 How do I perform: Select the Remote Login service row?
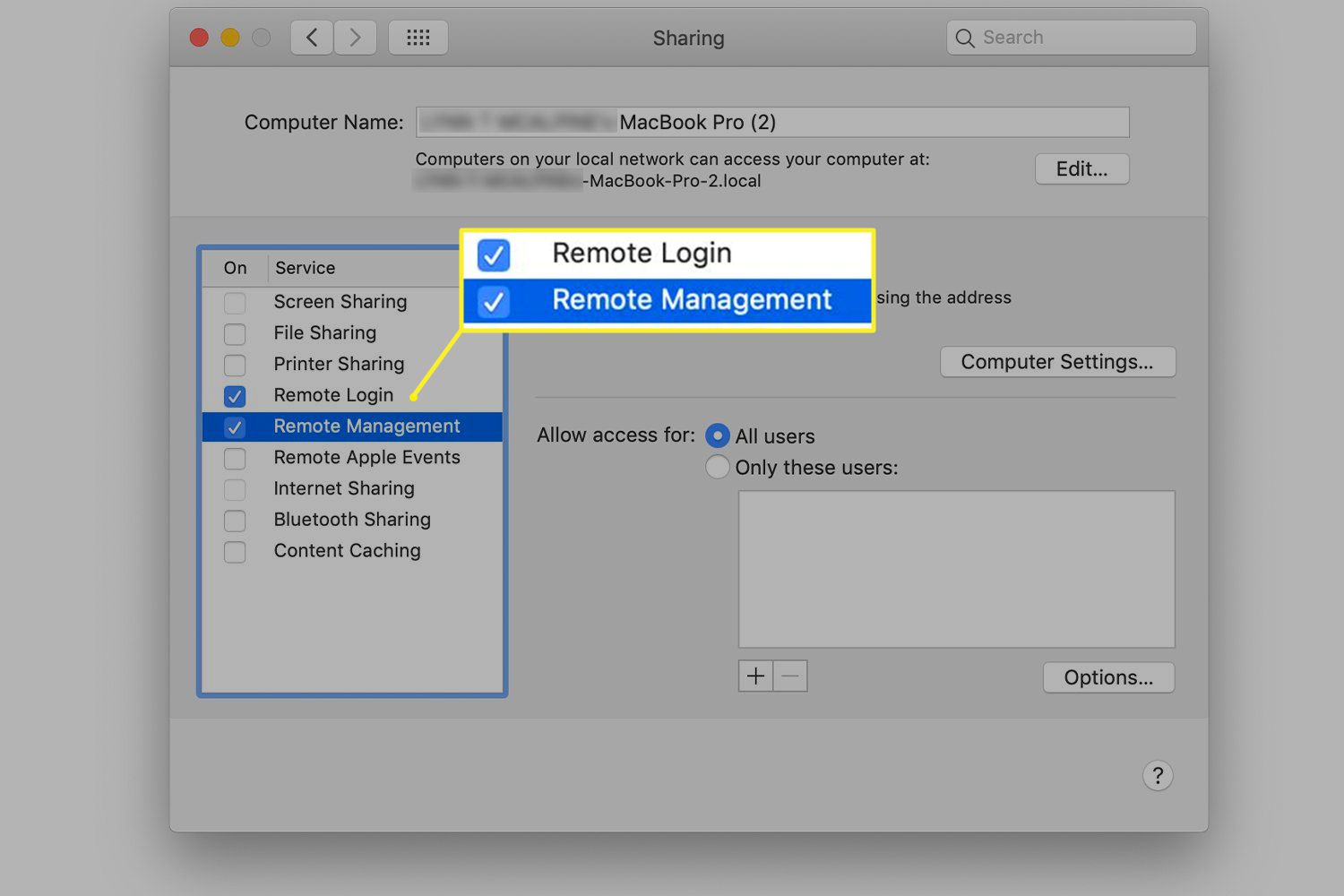pyautogui.click(x=352, y=395)
